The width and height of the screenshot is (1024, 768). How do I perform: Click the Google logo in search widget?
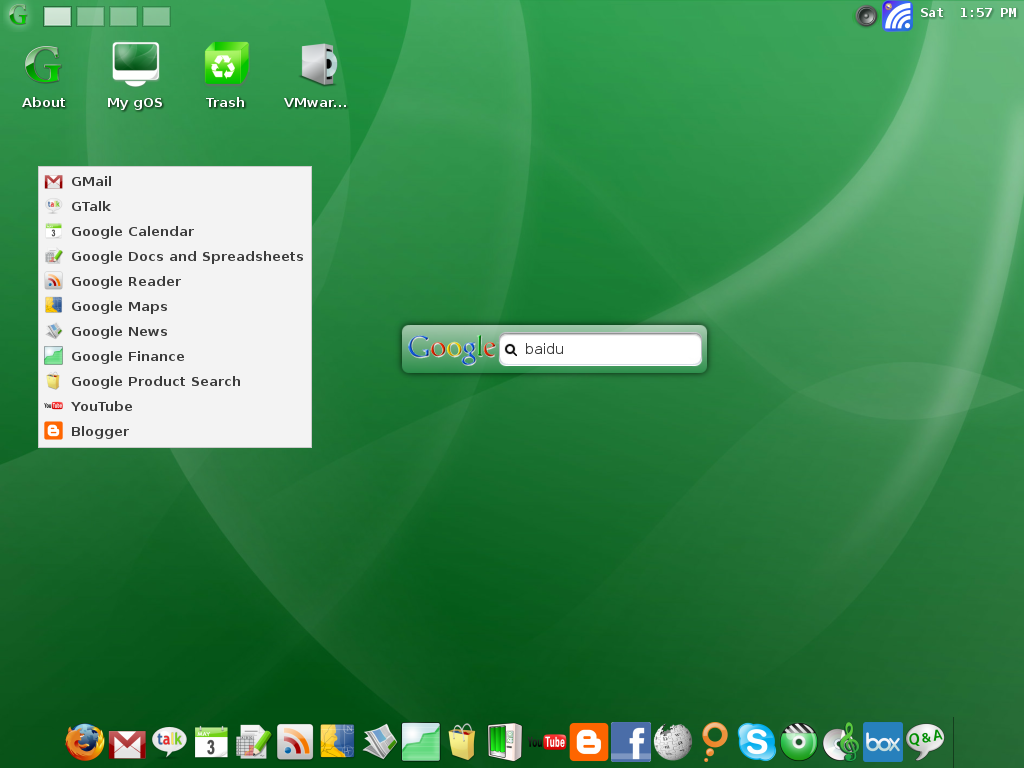(x=452, y=348)
